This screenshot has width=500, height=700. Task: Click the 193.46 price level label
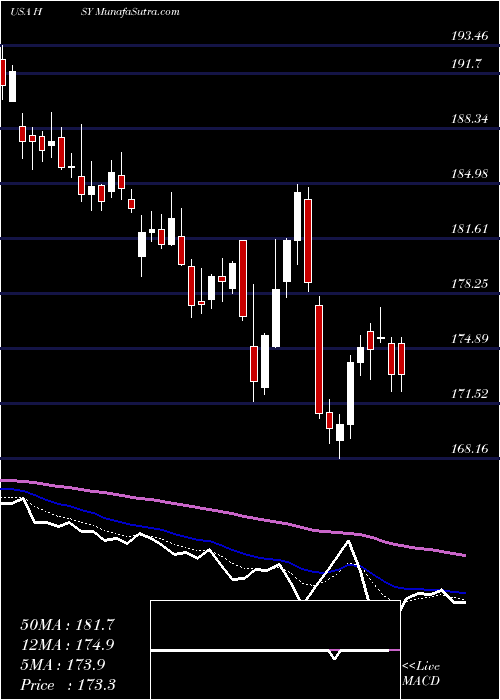[x=470, y=36]
